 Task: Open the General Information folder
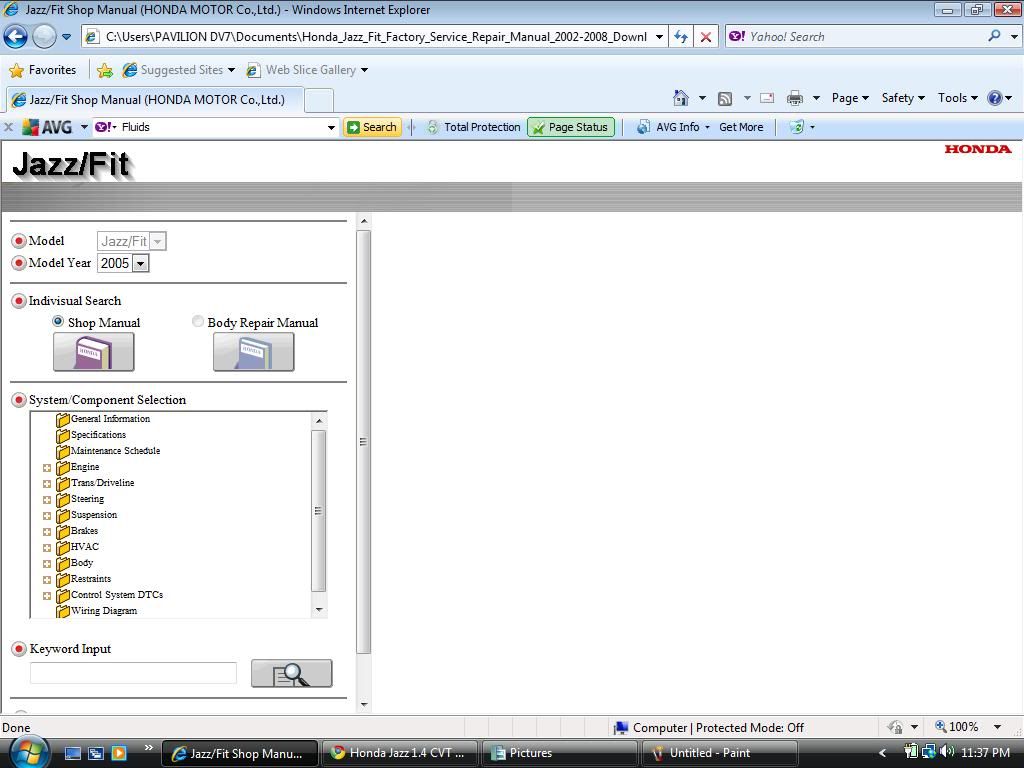tap(103, 419)
